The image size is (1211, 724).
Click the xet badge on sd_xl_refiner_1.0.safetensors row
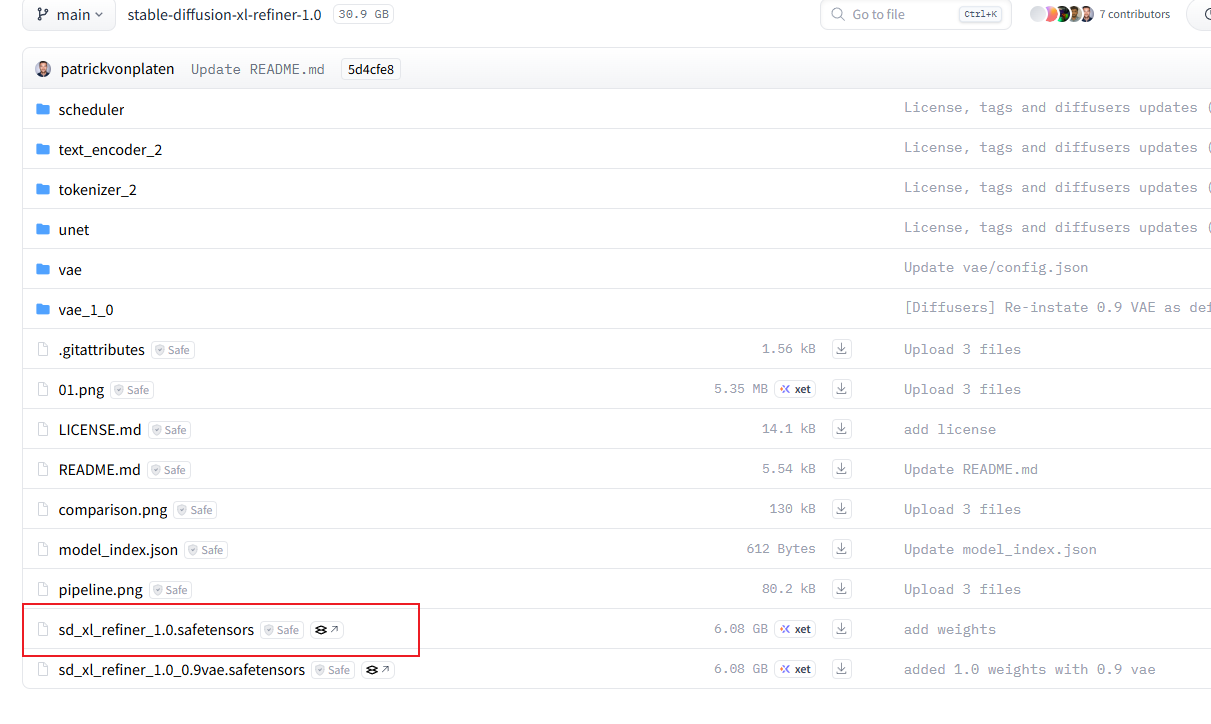(795, 629)
